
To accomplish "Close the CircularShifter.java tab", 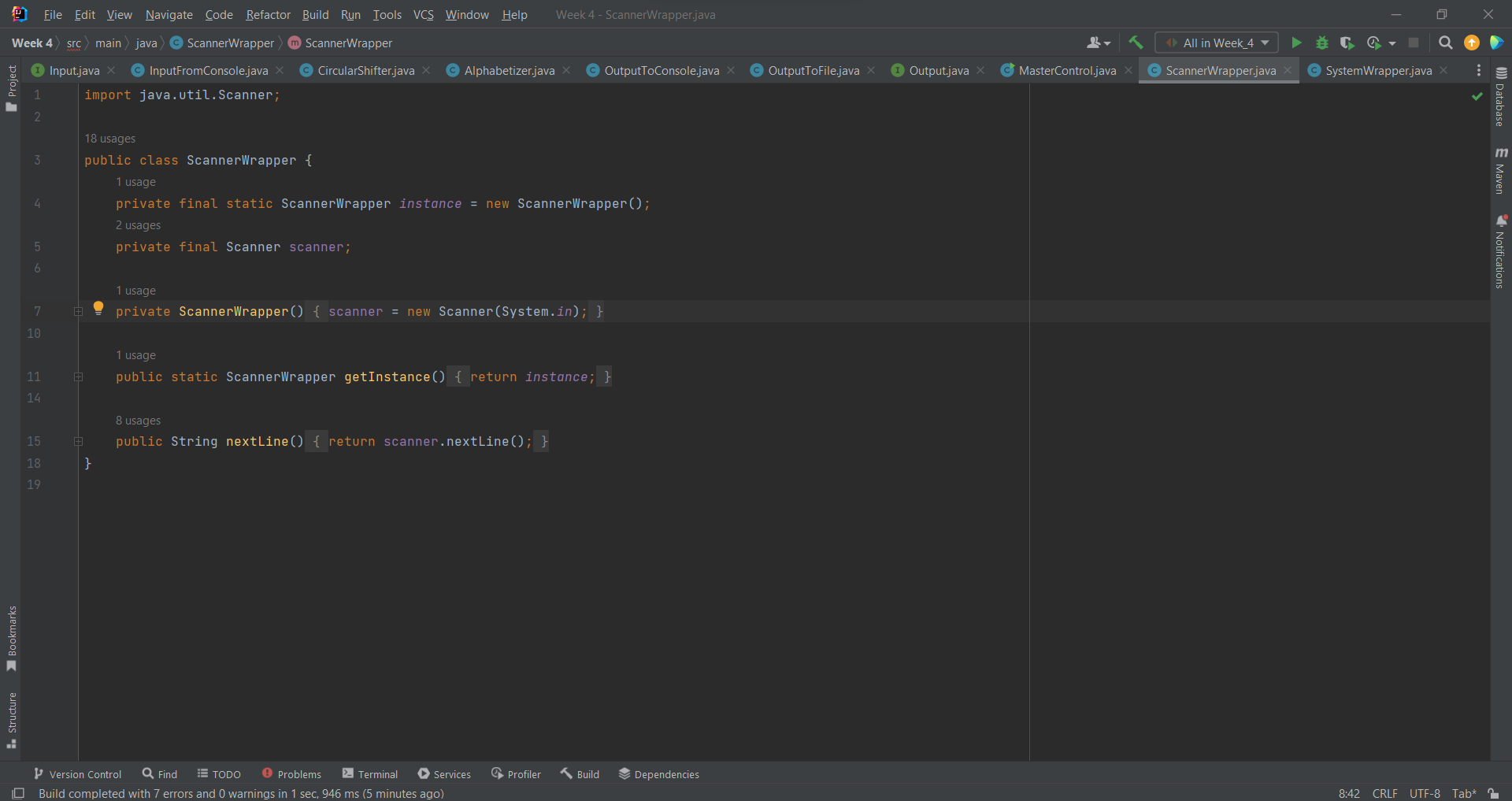I will 426,71.
